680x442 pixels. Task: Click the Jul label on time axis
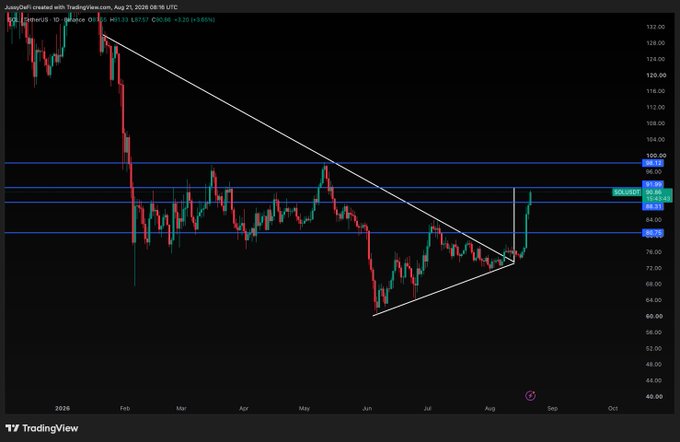(x=428, y=408)
